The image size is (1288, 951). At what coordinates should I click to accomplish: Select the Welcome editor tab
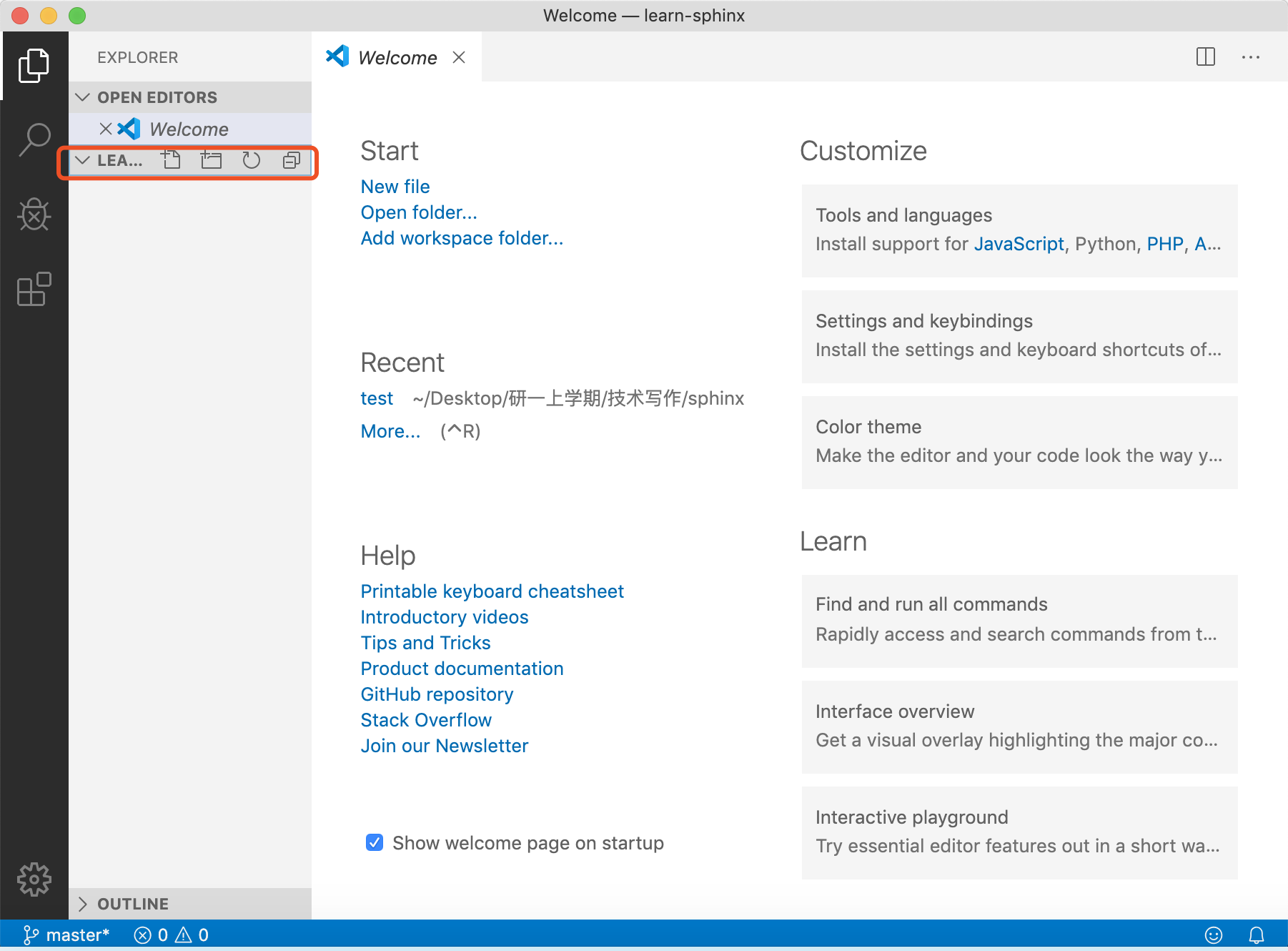click(x=397, y=58)
